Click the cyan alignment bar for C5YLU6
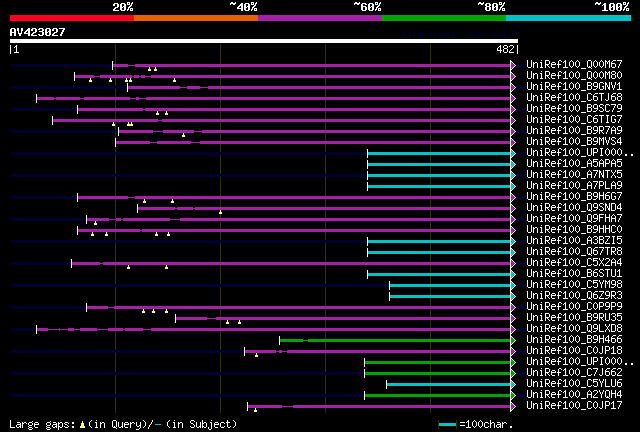 tap(449, 385)
